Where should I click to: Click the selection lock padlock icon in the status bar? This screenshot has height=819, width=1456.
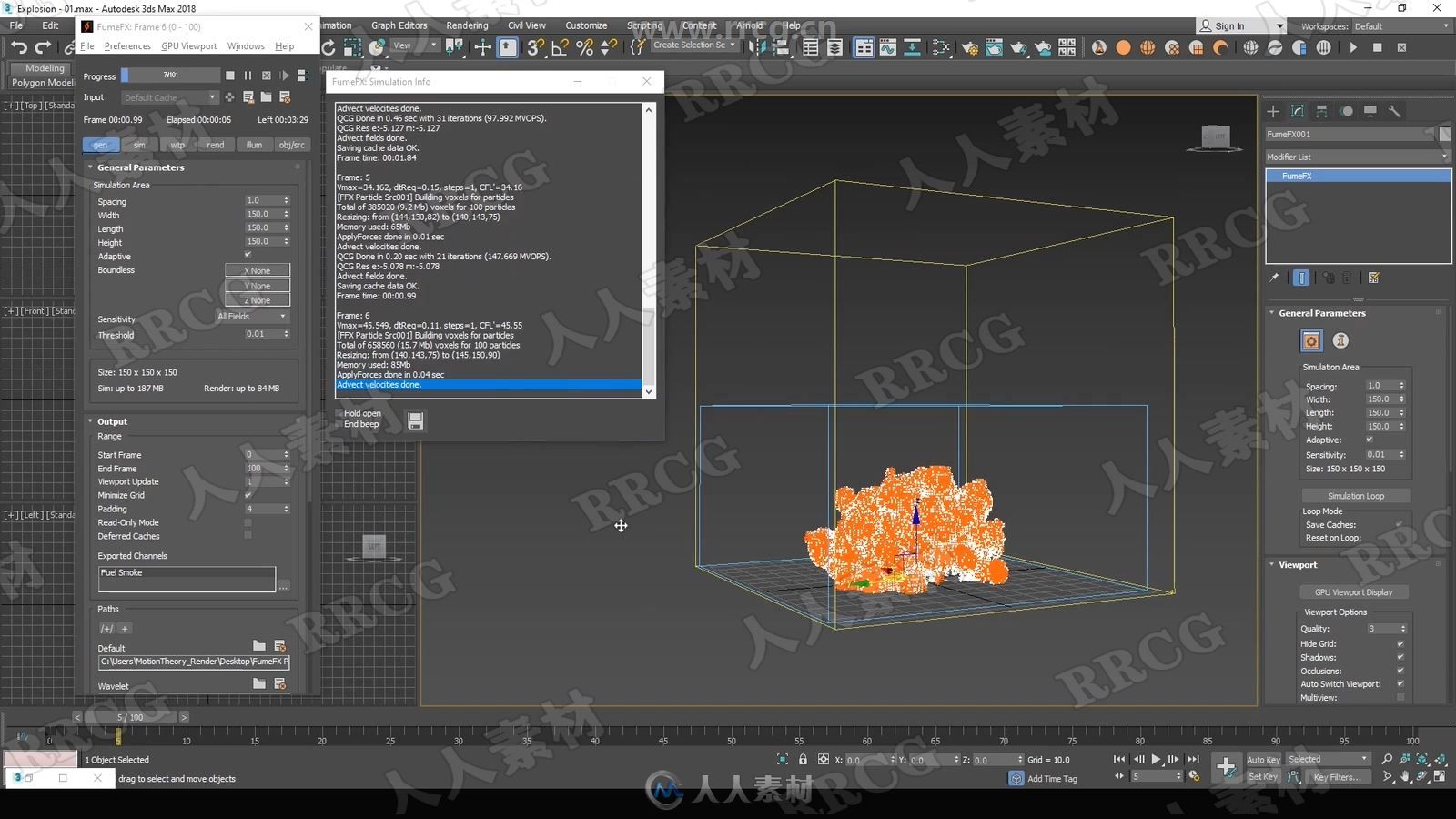(803, 759)
